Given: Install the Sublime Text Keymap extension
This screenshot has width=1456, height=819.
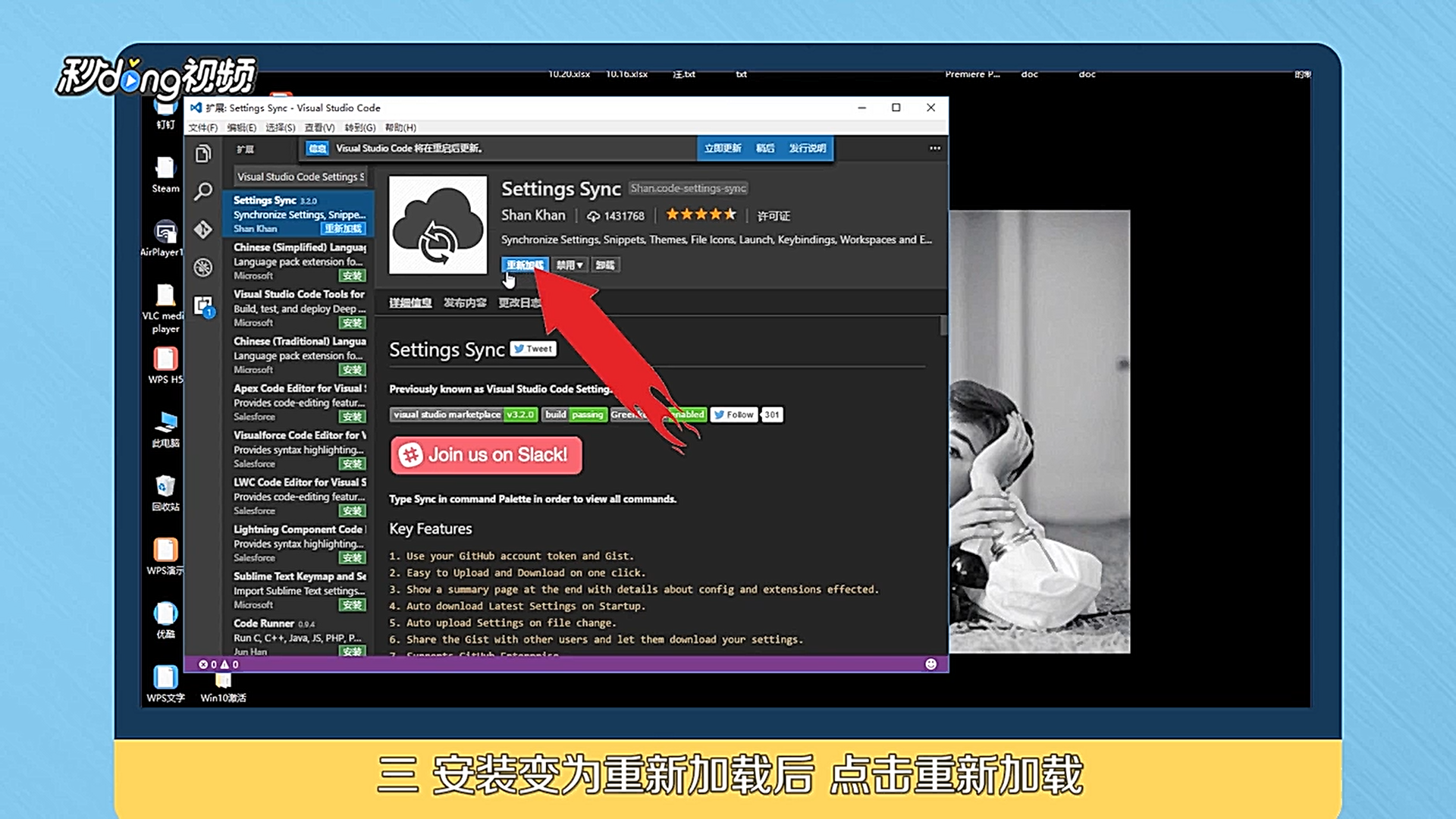Looking at the screenshot, I should point(353,604).
